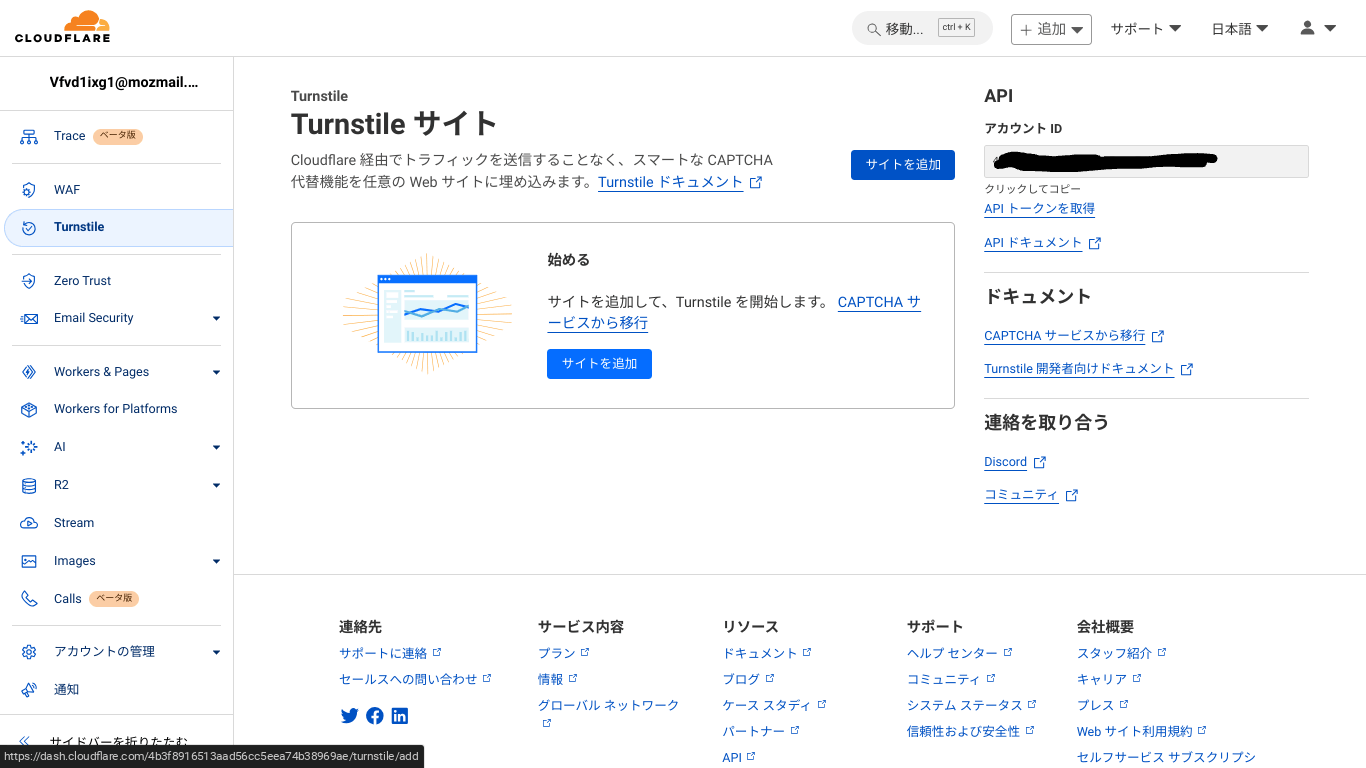Click external link icon beside Discord
This screenshot has width=1366, height=768.
point(1040,462)
